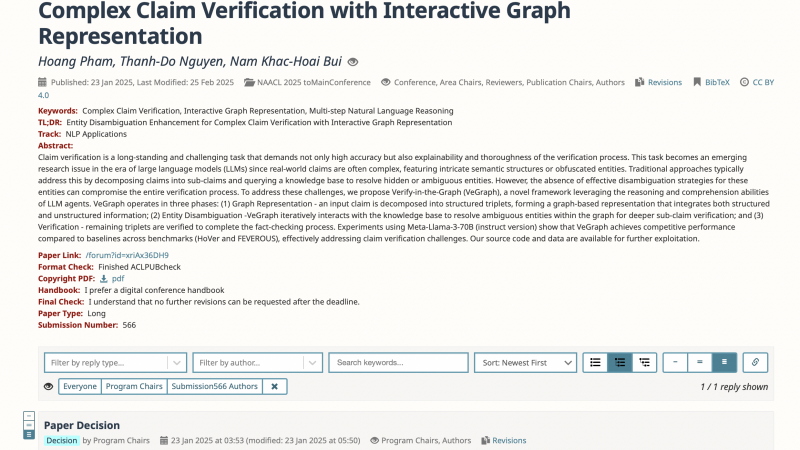Viewport: 800px width, 450px height.
Task: Set replies to partially expanded view
Action: click(699, 363)
